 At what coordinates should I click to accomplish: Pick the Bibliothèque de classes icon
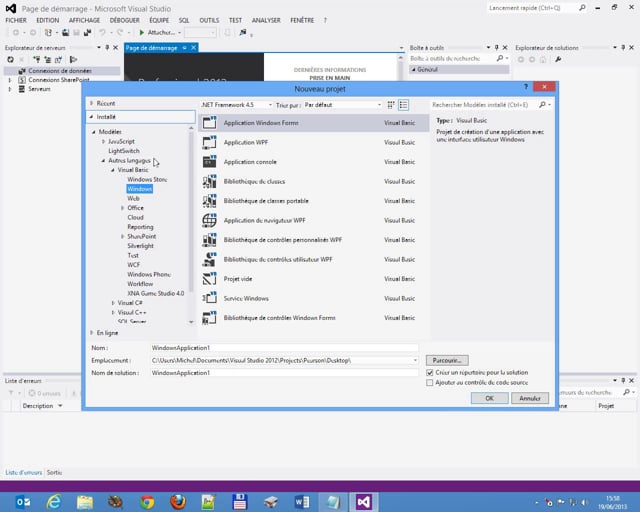pos(209,181)
